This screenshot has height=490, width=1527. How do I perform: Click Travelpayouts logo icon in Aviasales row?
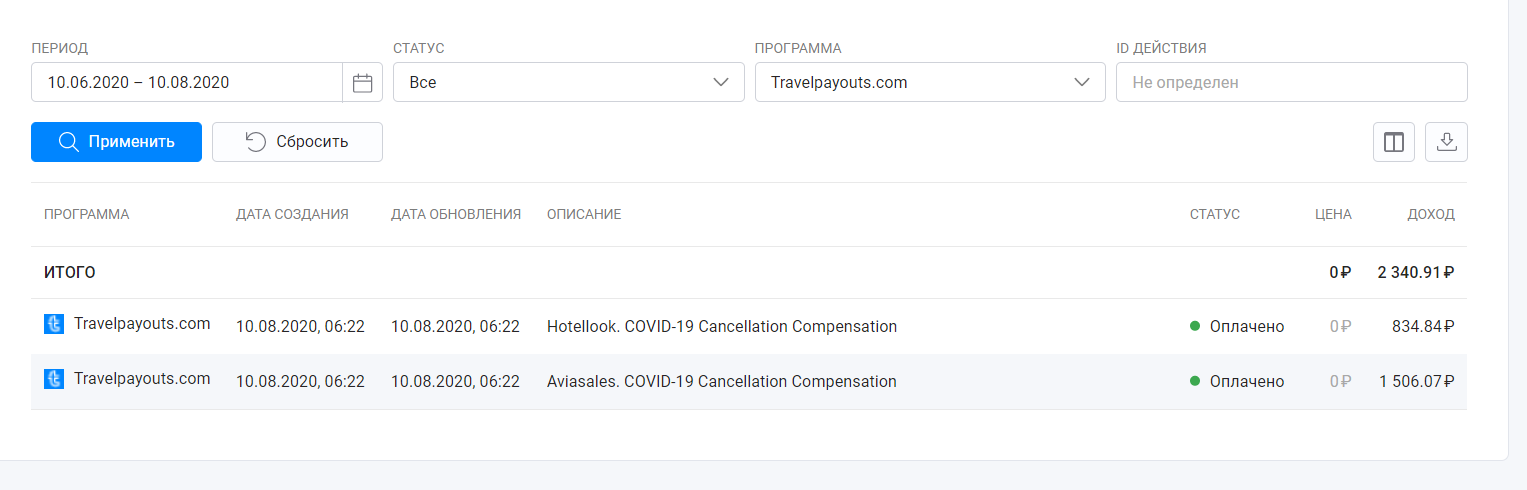pyautogui.click(x=54, y=379)
